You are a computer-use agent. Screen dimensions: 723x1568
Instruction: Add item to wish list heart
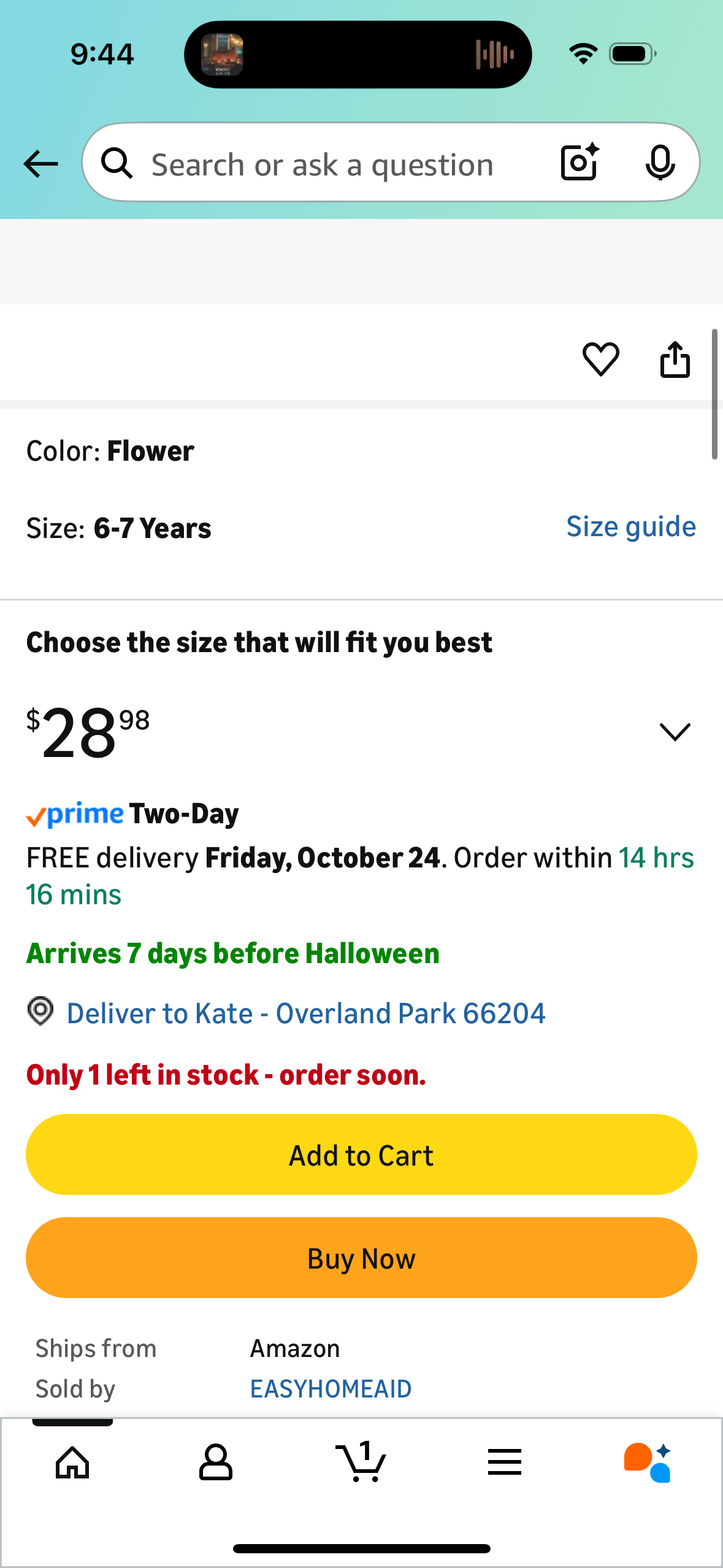pyautogui.click(x=600, y=359)
